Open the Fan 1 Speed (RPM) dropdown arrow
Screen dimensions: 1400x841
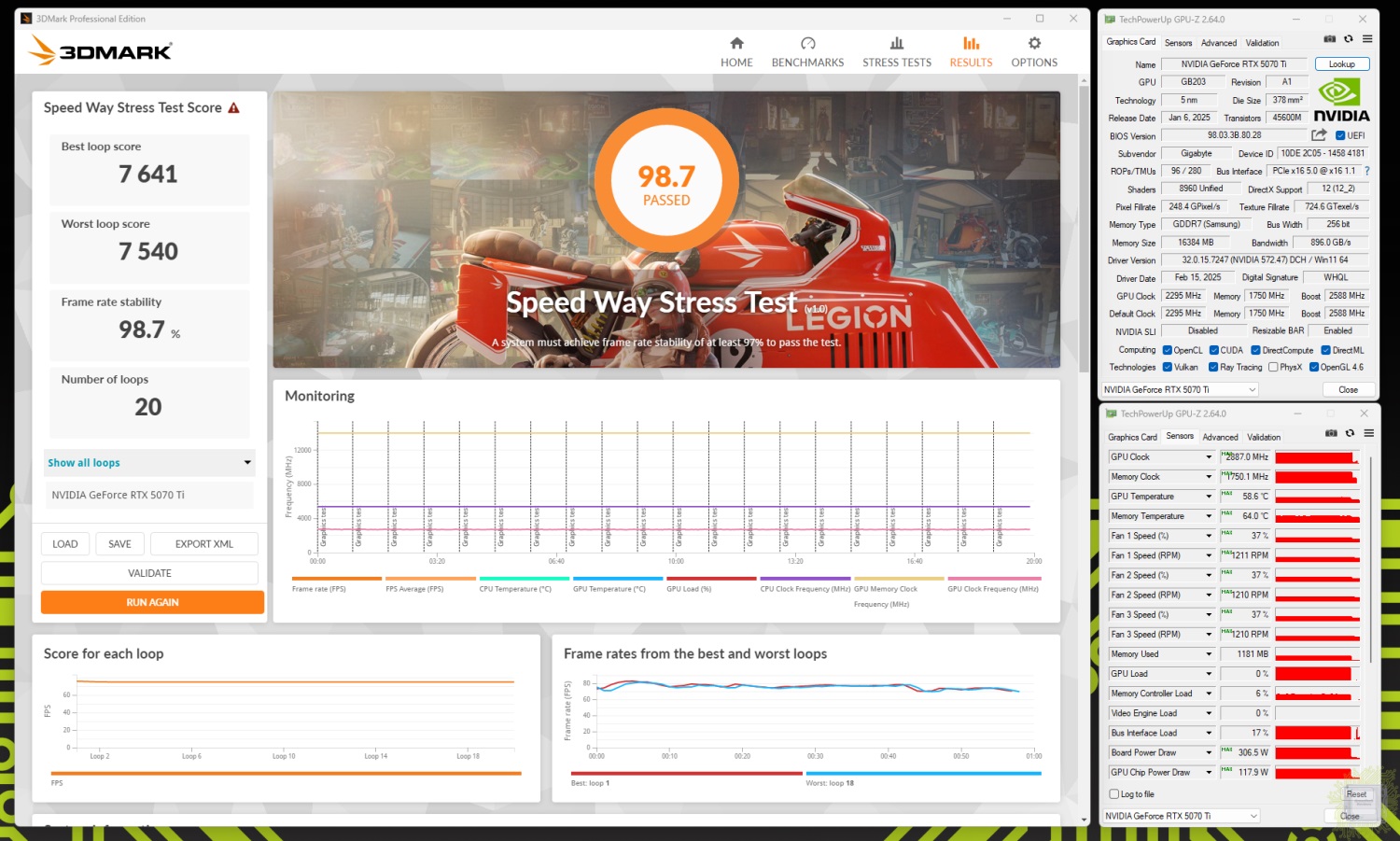[x=1209, y=555]
